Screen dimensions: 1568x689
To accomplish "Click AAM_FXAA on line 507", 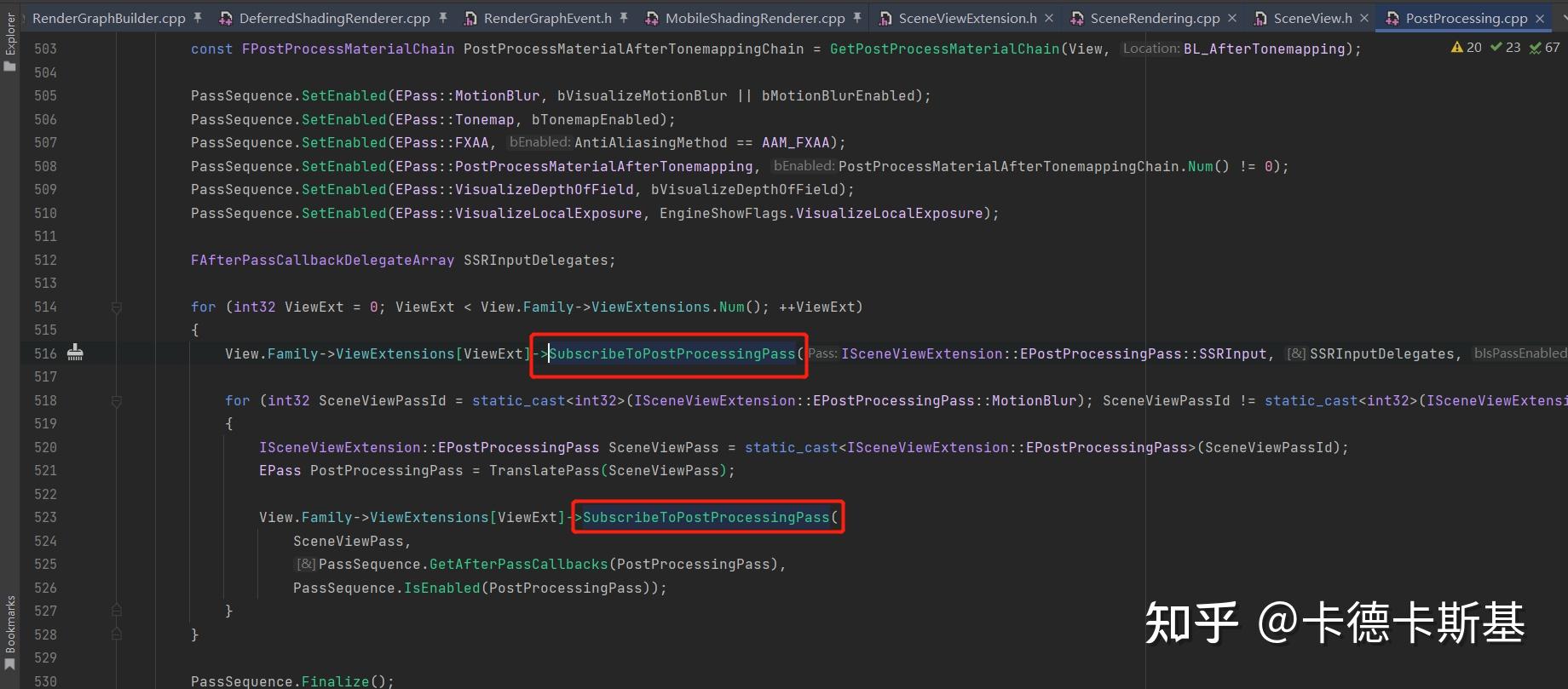I will [795, 142].
